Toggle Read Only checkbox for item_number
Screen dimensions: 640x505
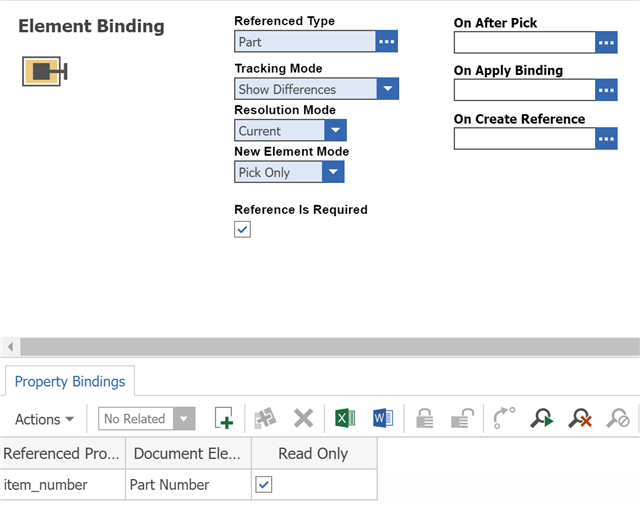pos(263,485)
